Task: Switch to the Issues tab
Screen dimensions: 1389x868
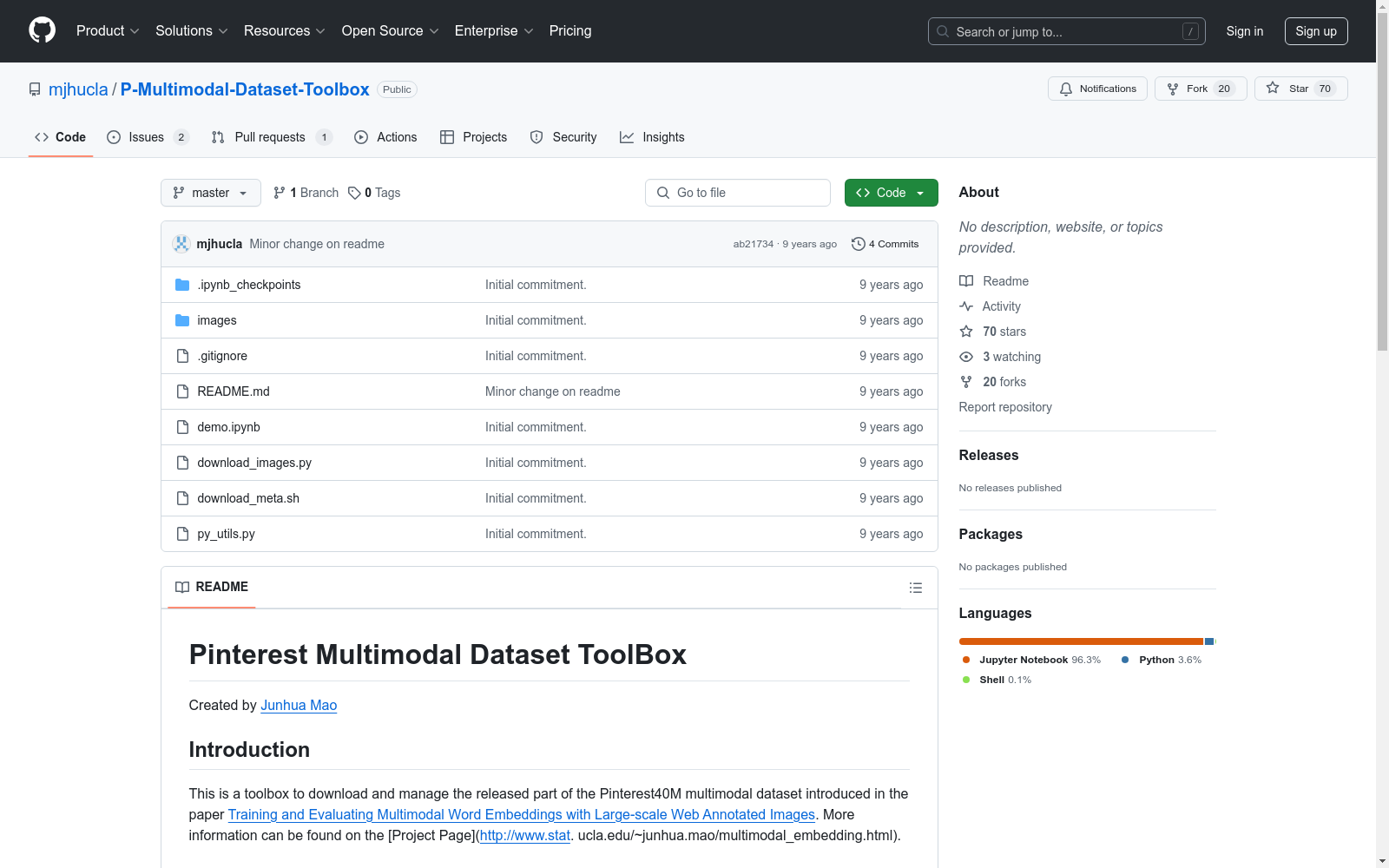Action: (148, 137)
